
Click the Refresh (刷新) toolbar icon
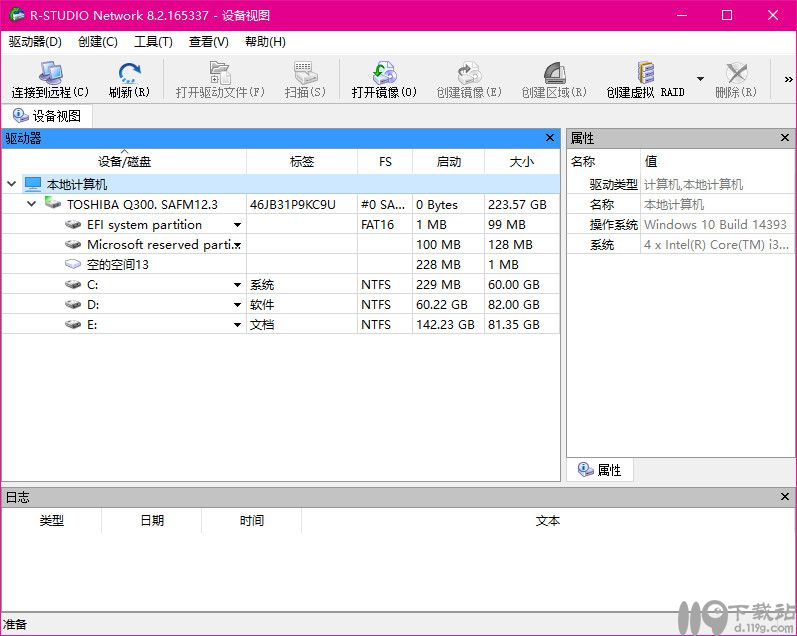coord(129,73)
